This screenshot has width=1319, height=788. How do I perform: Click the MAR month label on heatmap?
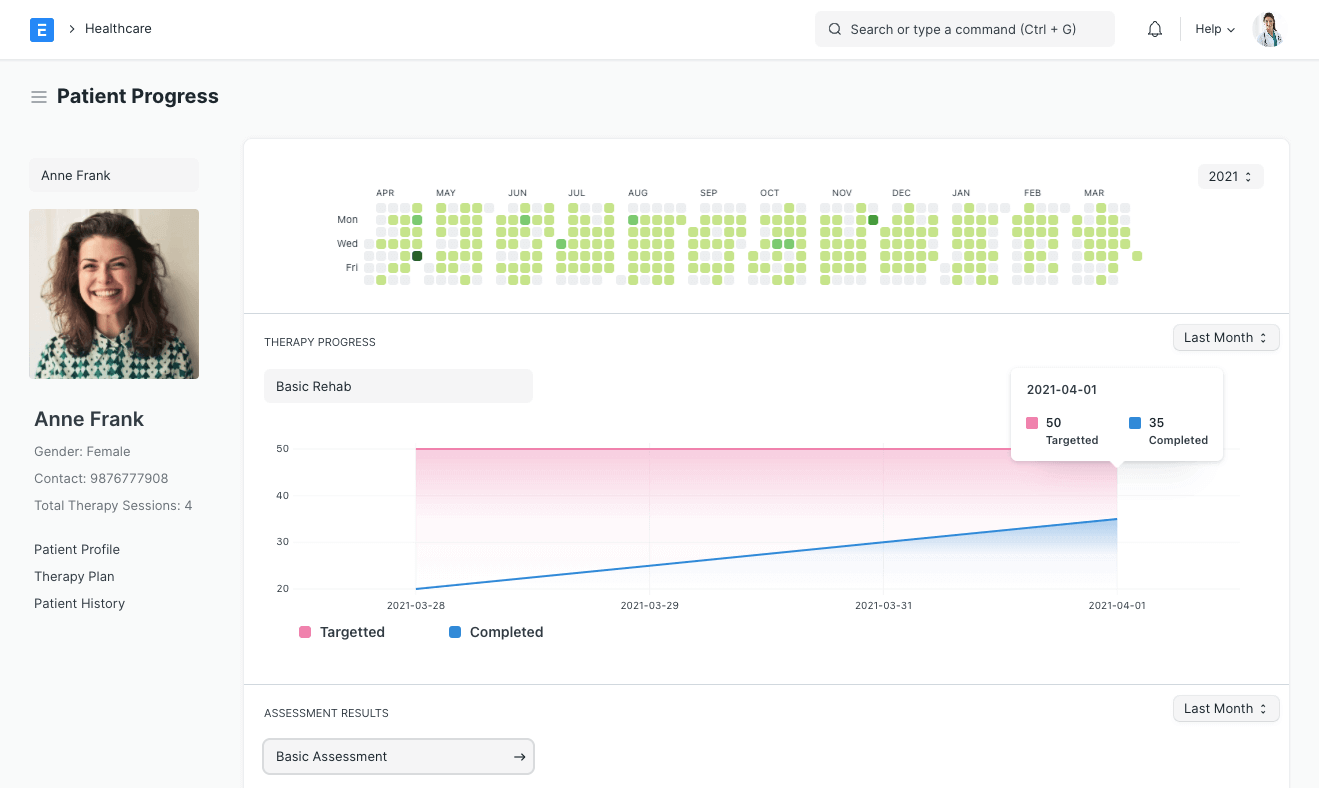(x=1094, y=193)
